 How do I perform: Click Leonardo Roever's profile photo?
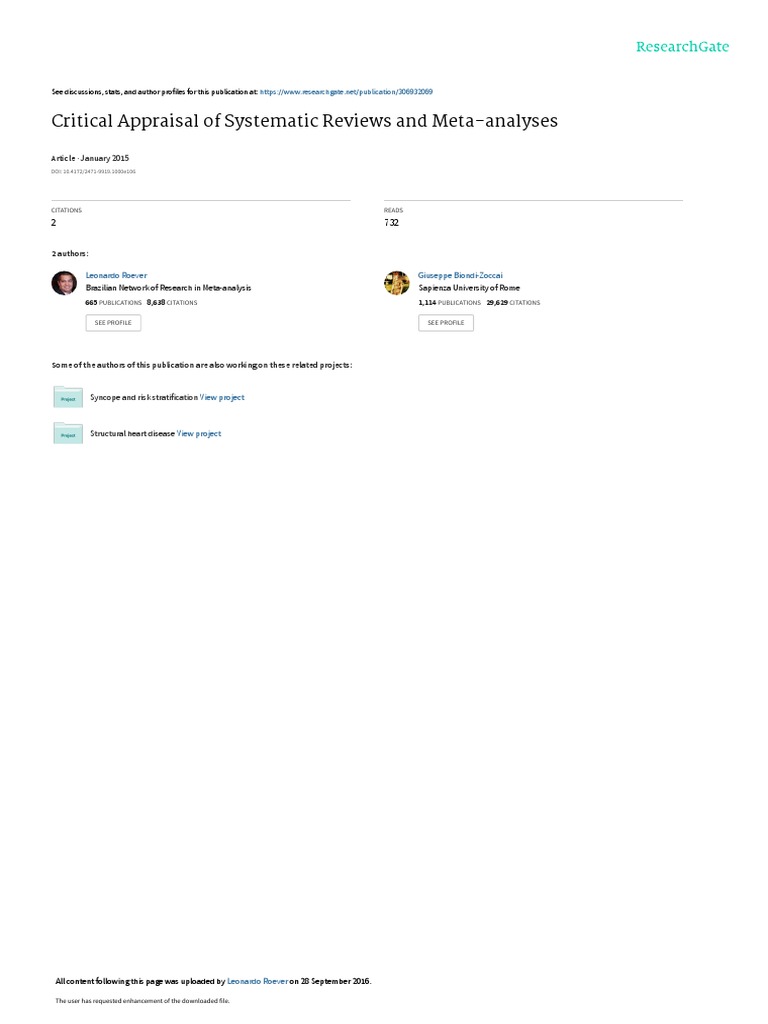[64, 283]
